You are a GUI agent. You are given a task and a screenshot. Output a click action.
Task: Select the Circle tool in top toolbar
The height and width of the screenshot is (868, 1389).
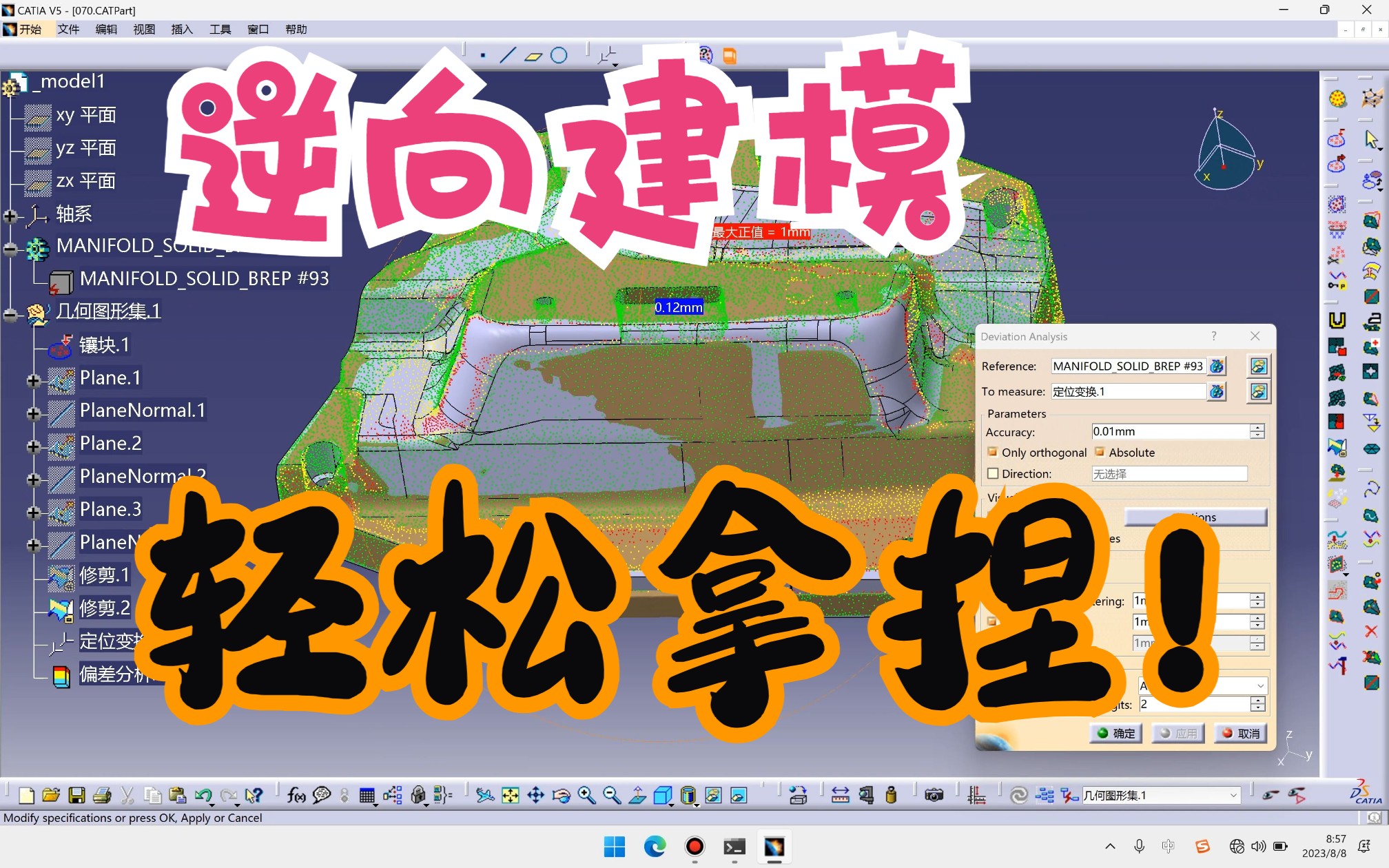[x=559, y=56]
